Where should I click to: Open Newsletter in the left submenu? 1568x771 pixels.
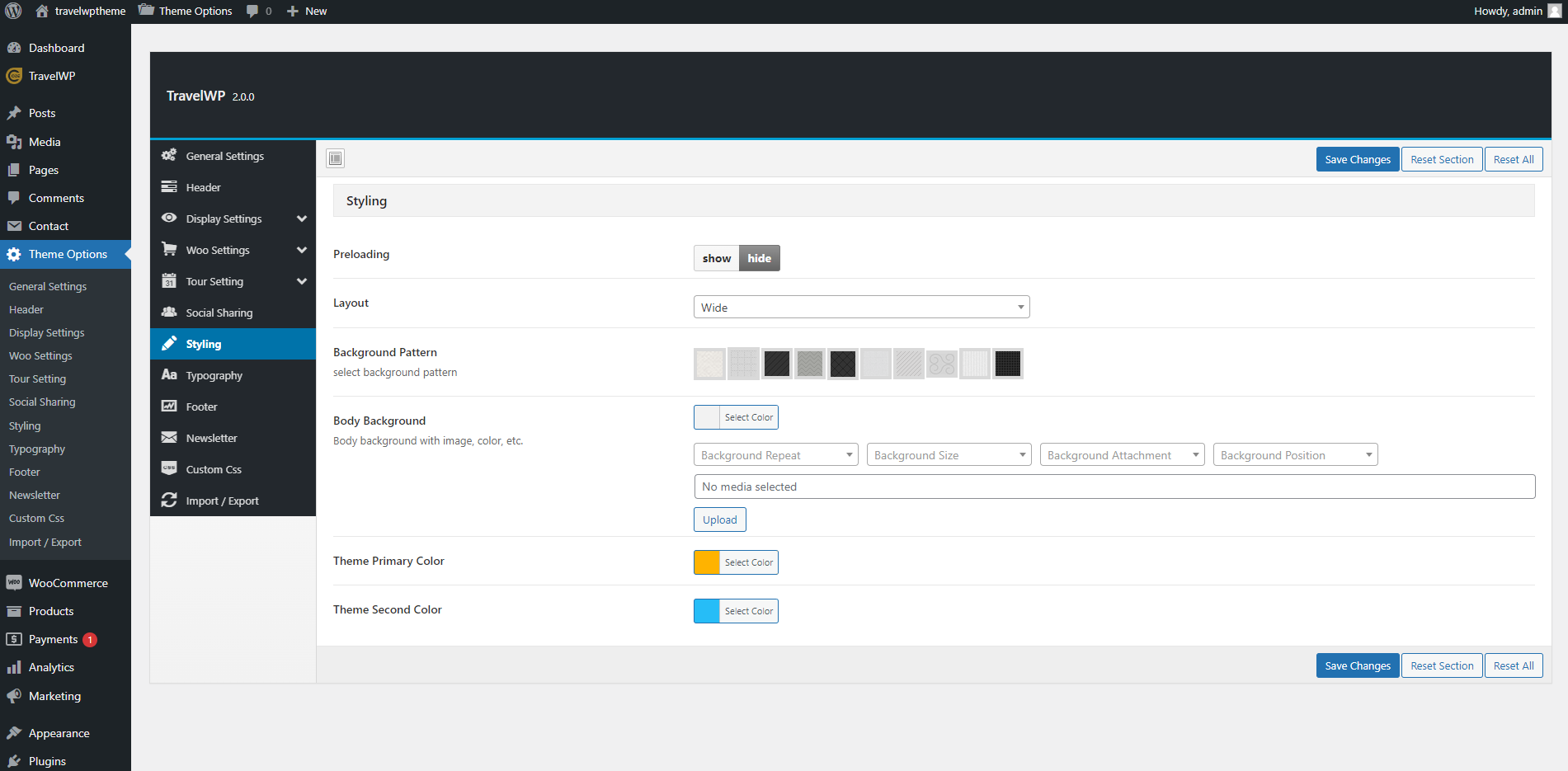tap(35, 495)
